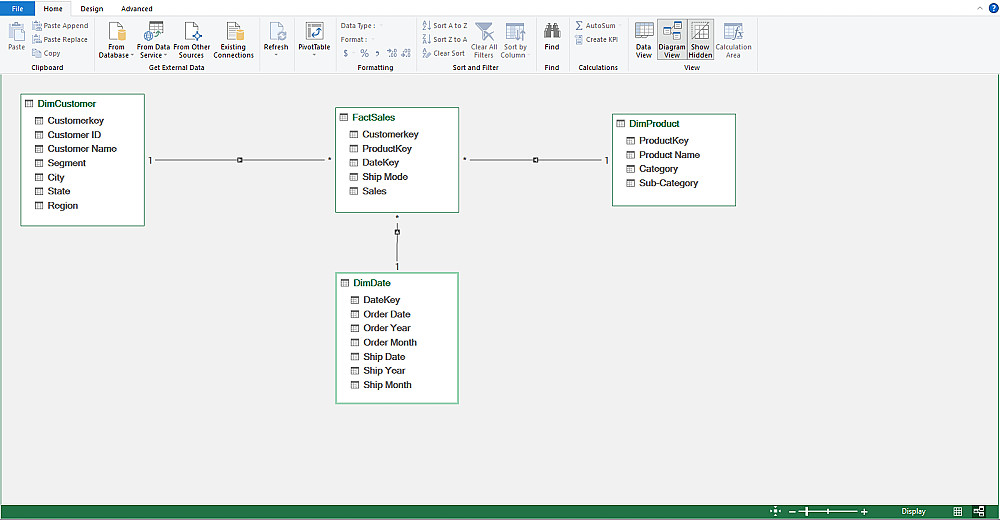The height and width of the screenshot is (520, 1000).
Task: Click Sort Z to A
Action: click(x=445, y=40)
